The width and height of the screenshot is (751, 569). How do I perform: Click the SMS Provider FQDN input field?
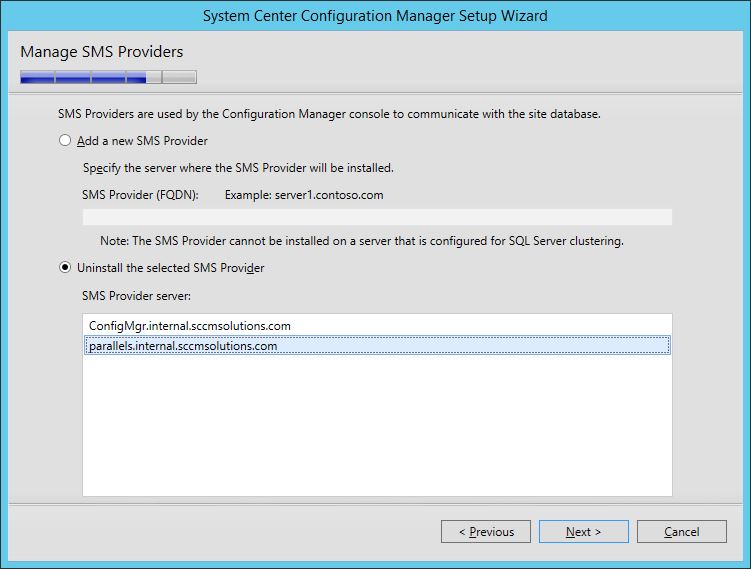click(377, 217)
